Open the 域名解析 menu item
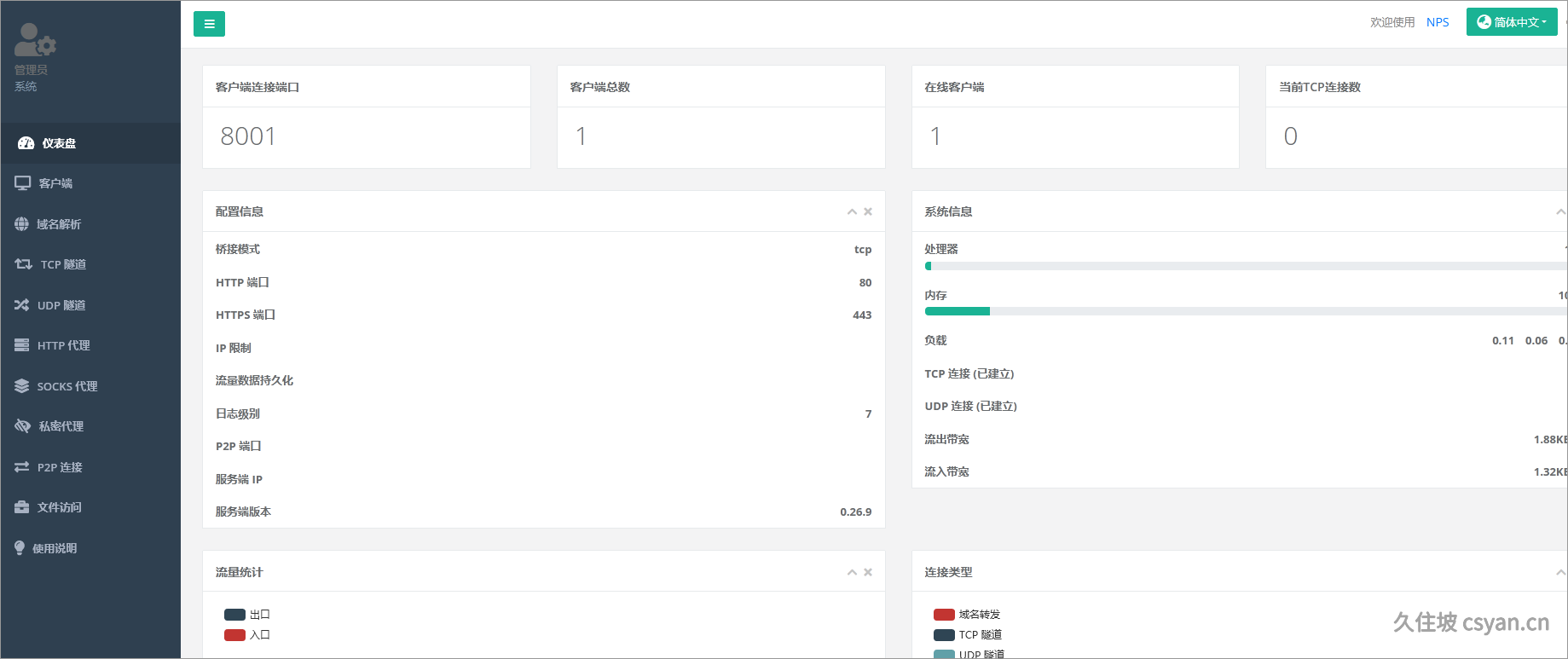The height and width of the screenshot is (659, 1568). (x=90, y=224)
